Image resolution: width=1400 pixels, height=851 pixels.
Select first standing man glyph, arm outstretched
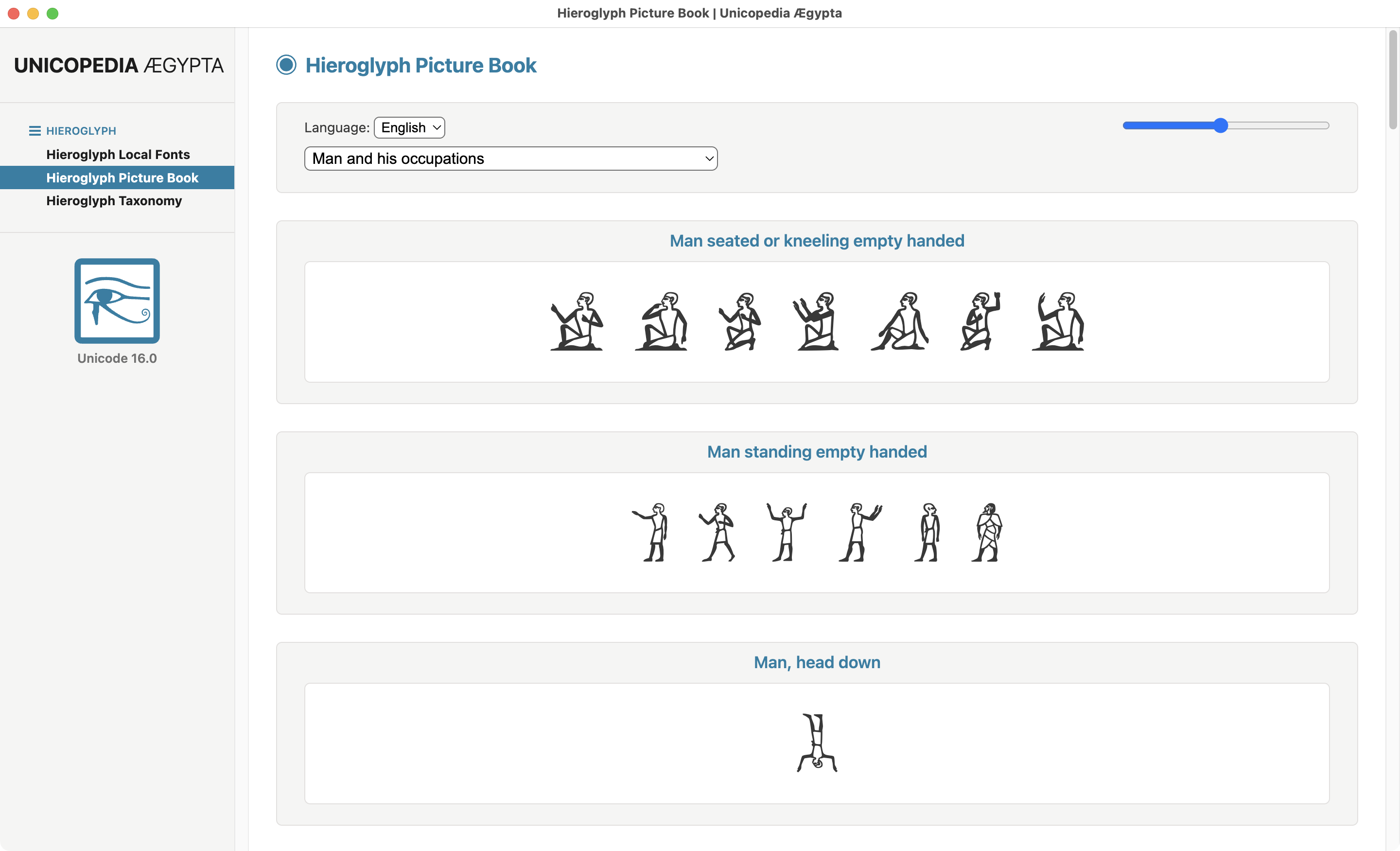point(650,532)
